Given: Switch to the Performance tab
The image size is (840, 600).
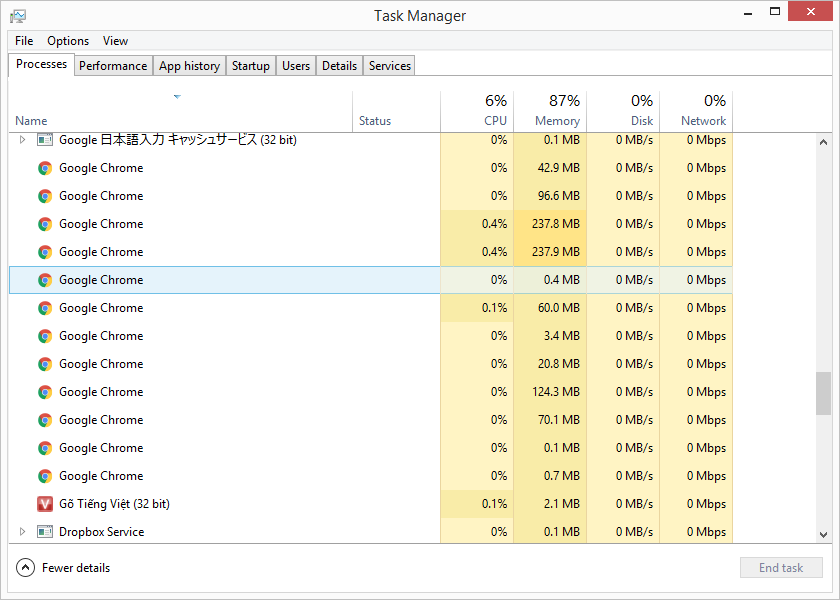Looking at the screenshot, I should pyautogui.click(x=113, y=66).
